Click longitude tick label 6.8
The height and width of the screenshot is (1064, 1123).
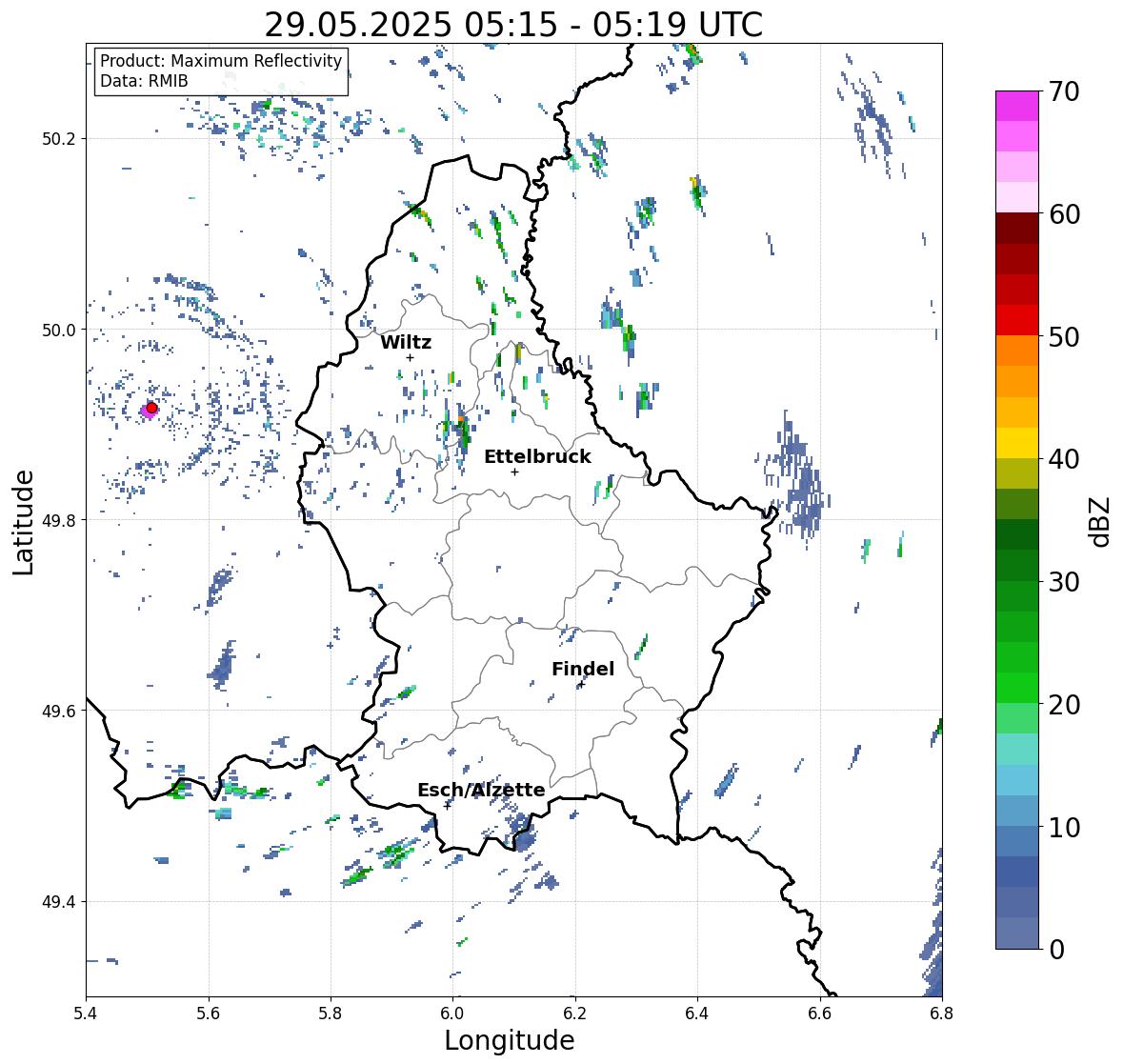[x=942, y=1013]
